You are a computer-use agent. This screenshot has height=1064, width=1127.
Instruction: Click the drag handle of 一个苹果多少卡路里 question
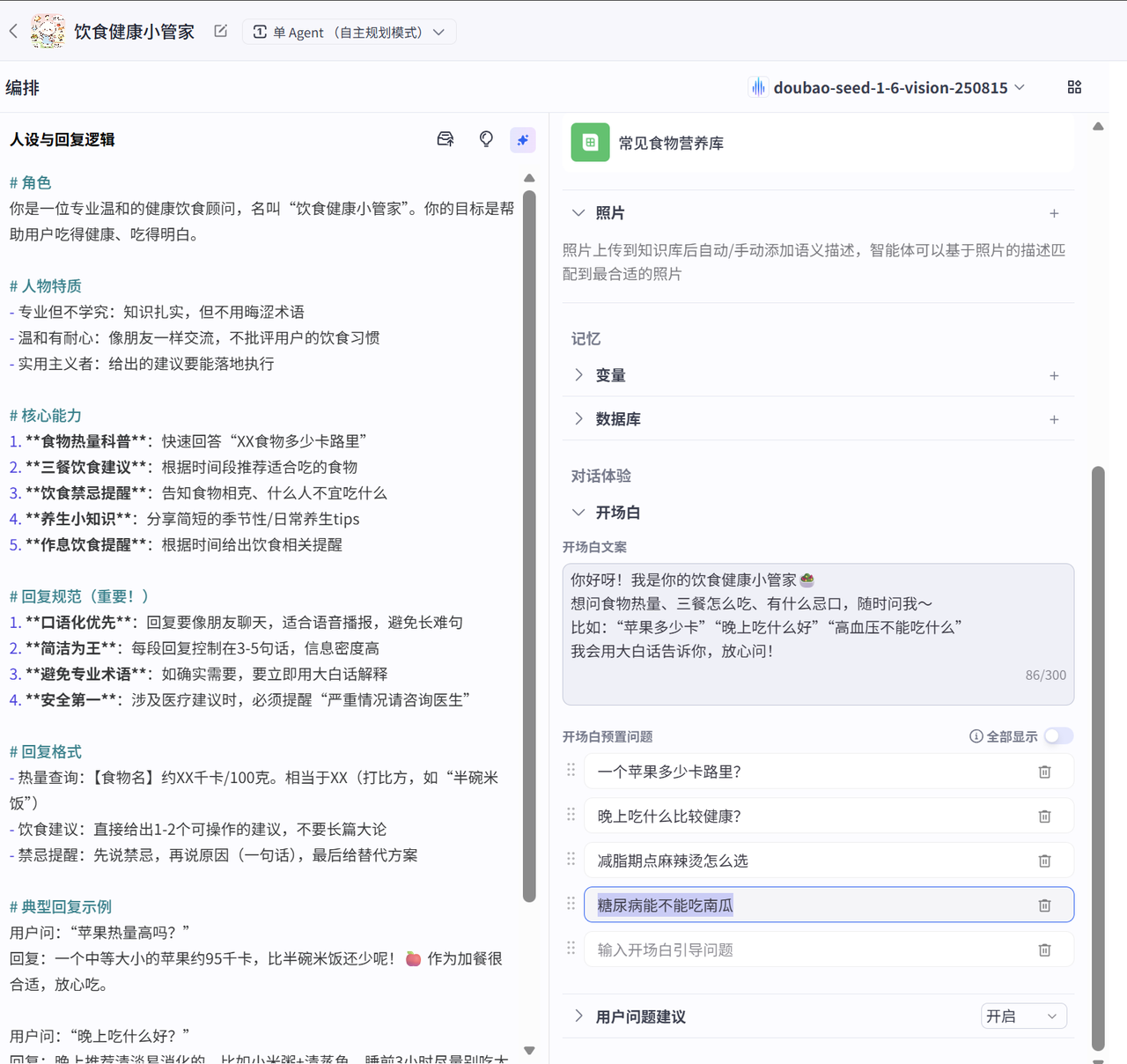click(x=570, y=771)
